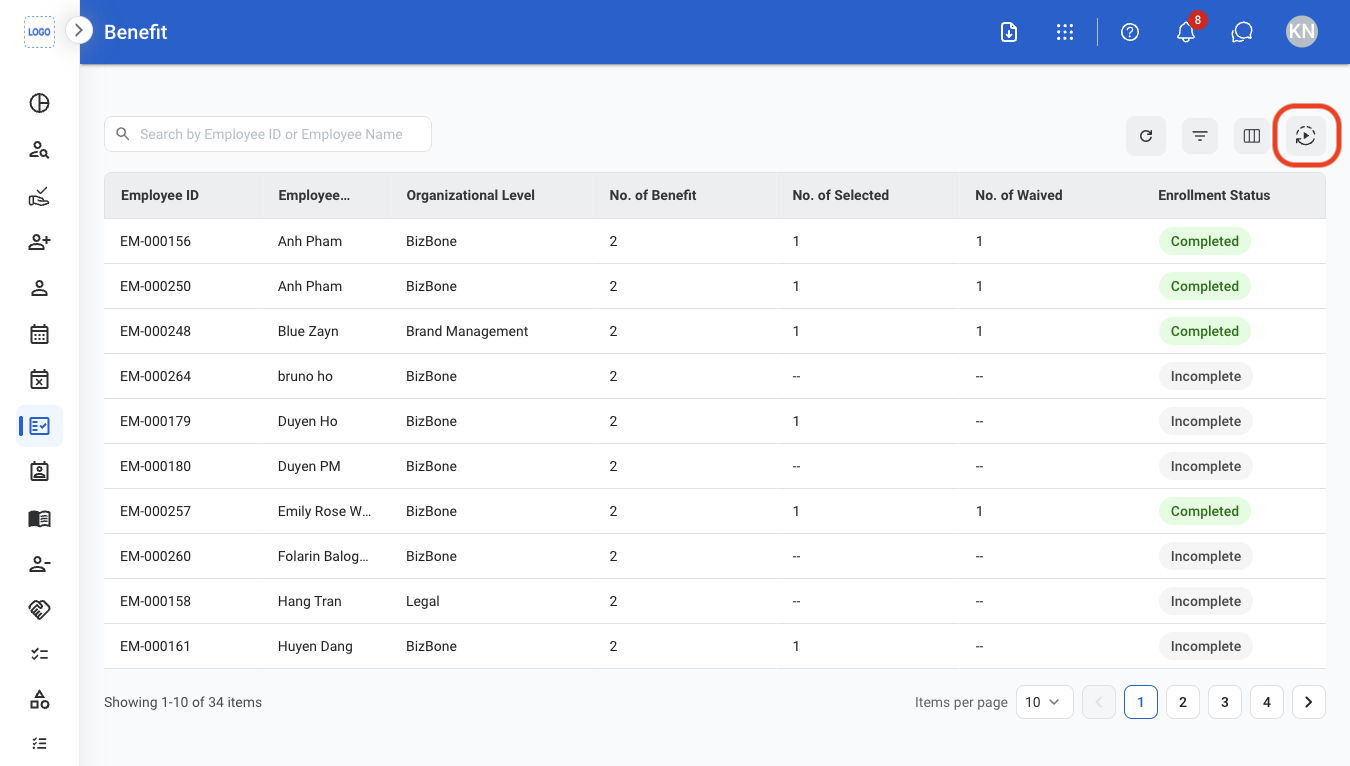This screenshot has width=1350, height=766.
Task: Click the Legal organizational level cell
Action: 423,601
